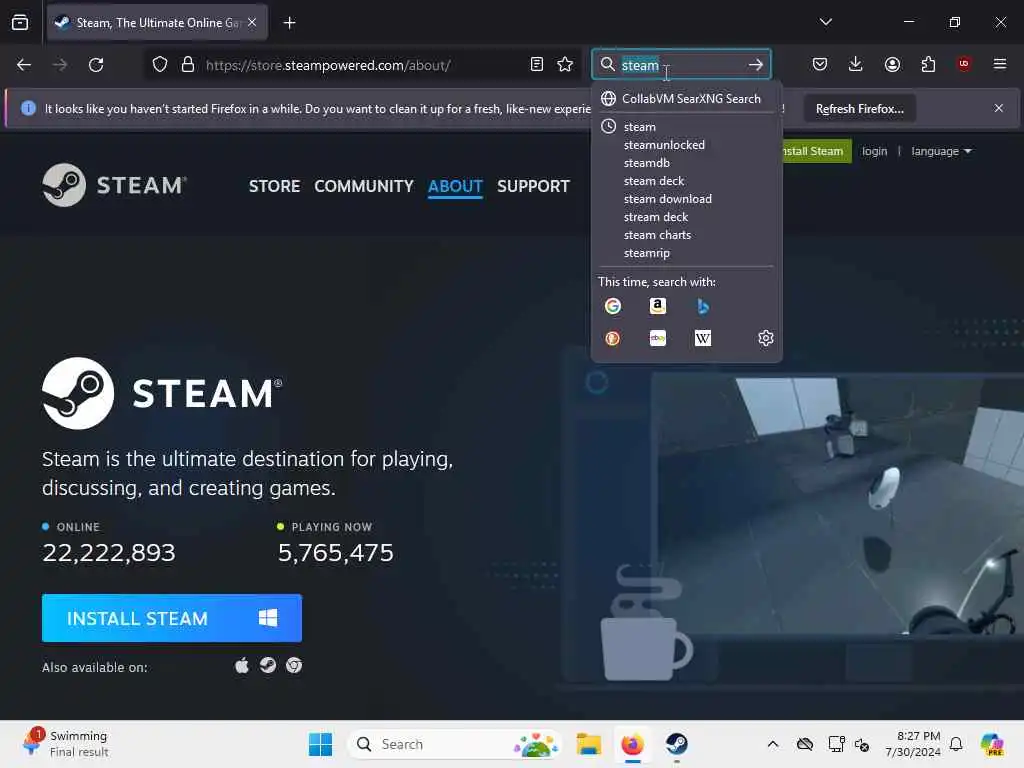Click the Chrome OS availability icon
The width and height of the screenshot is (1024, 768).
pos(294,665)
